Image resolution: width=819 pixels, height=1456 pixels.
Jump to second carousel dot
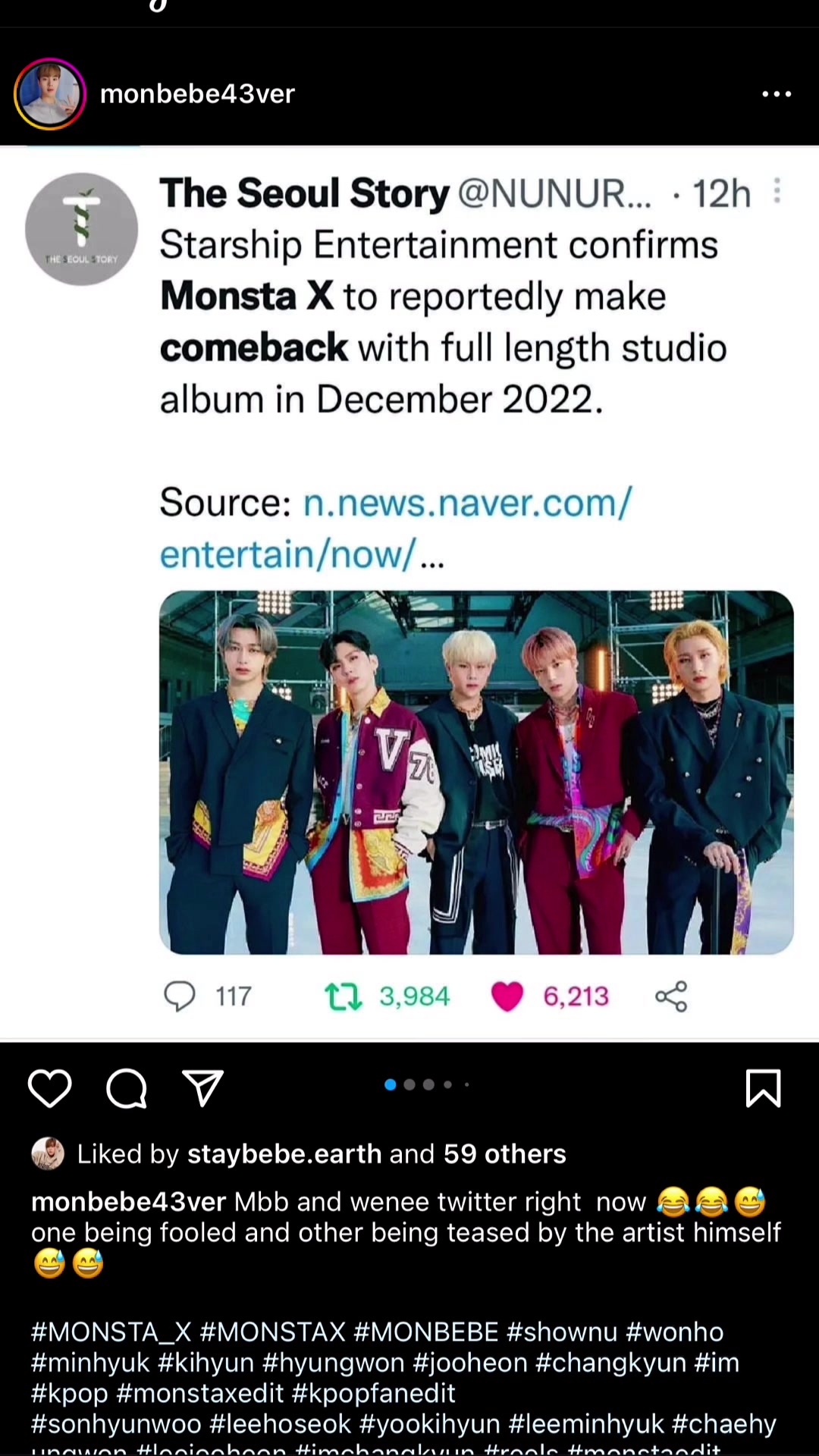(x=409, y=1084)
